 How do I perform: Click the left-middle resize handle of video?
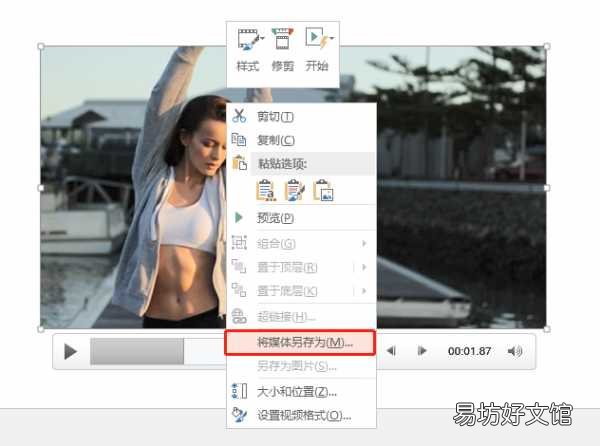pyautogui.click(x=41, y=187)
